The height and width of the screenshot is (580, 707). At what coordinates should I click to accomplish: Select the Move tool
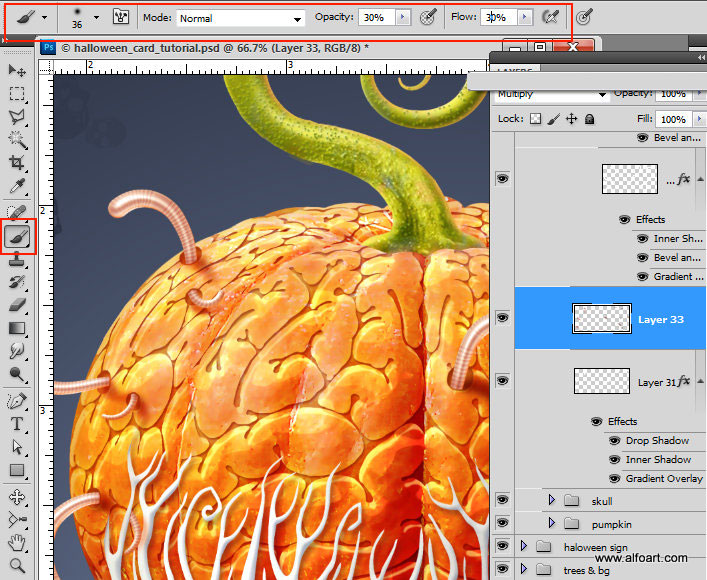[x=17, y=70]
